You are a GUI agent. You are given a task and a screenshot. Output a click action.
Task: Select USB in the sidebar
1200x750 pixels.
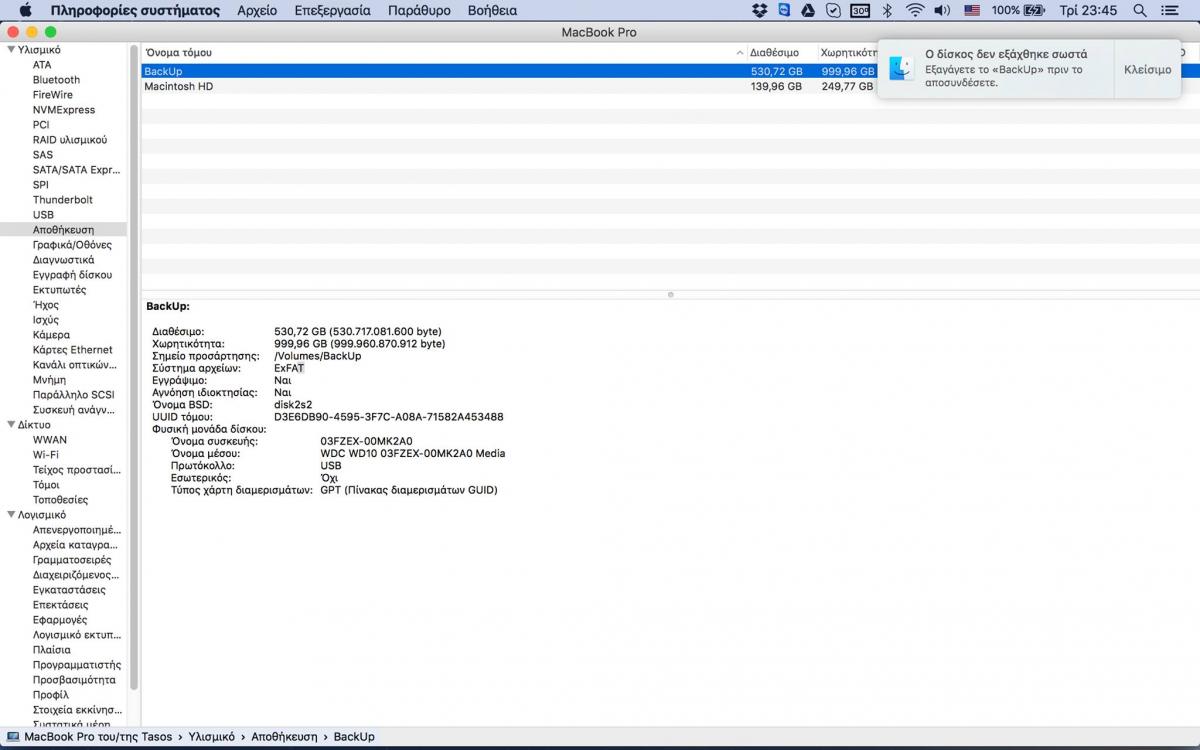[43, 214]
